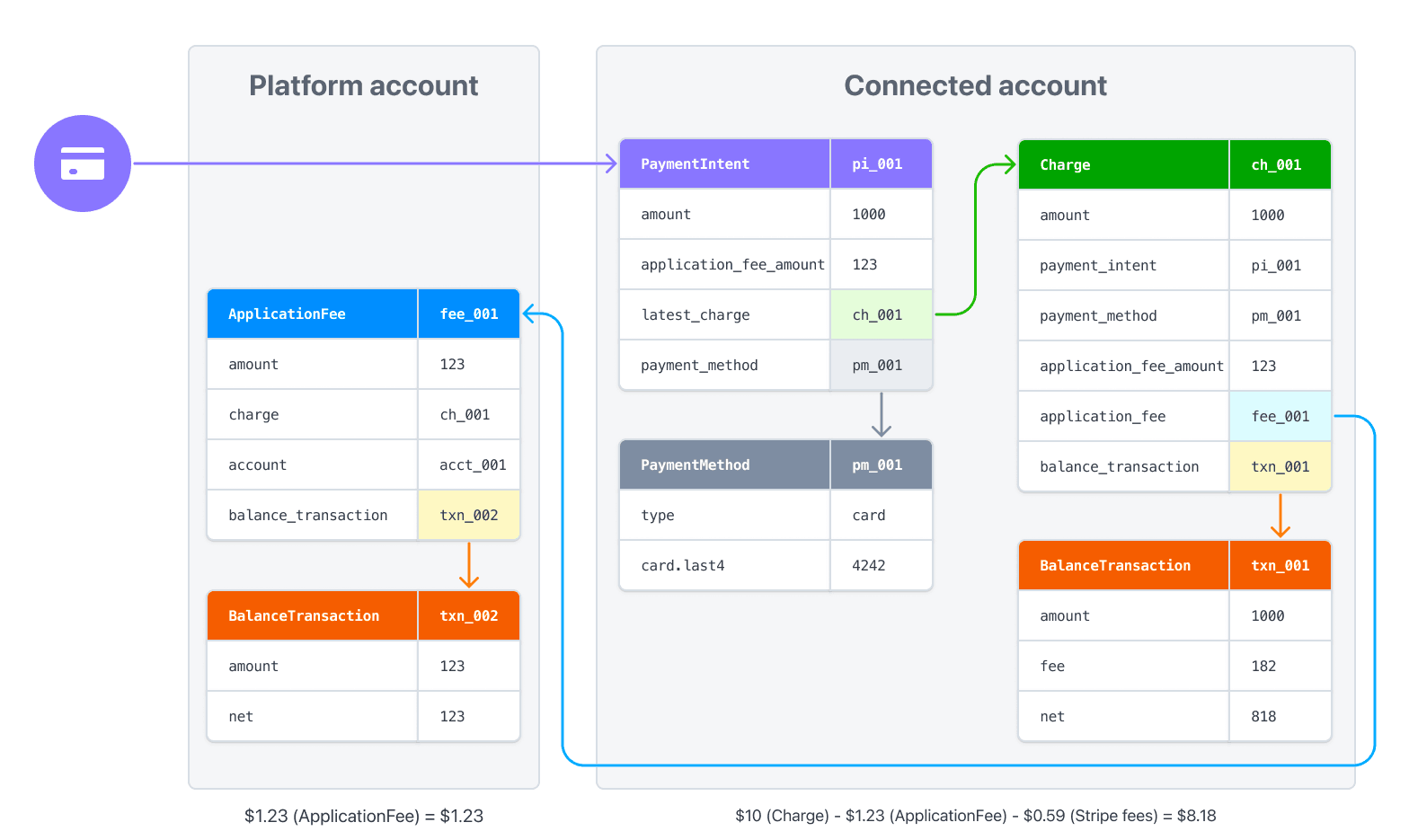Click the purple credit card icon
1409x840 pixels.
click(83, 164)
